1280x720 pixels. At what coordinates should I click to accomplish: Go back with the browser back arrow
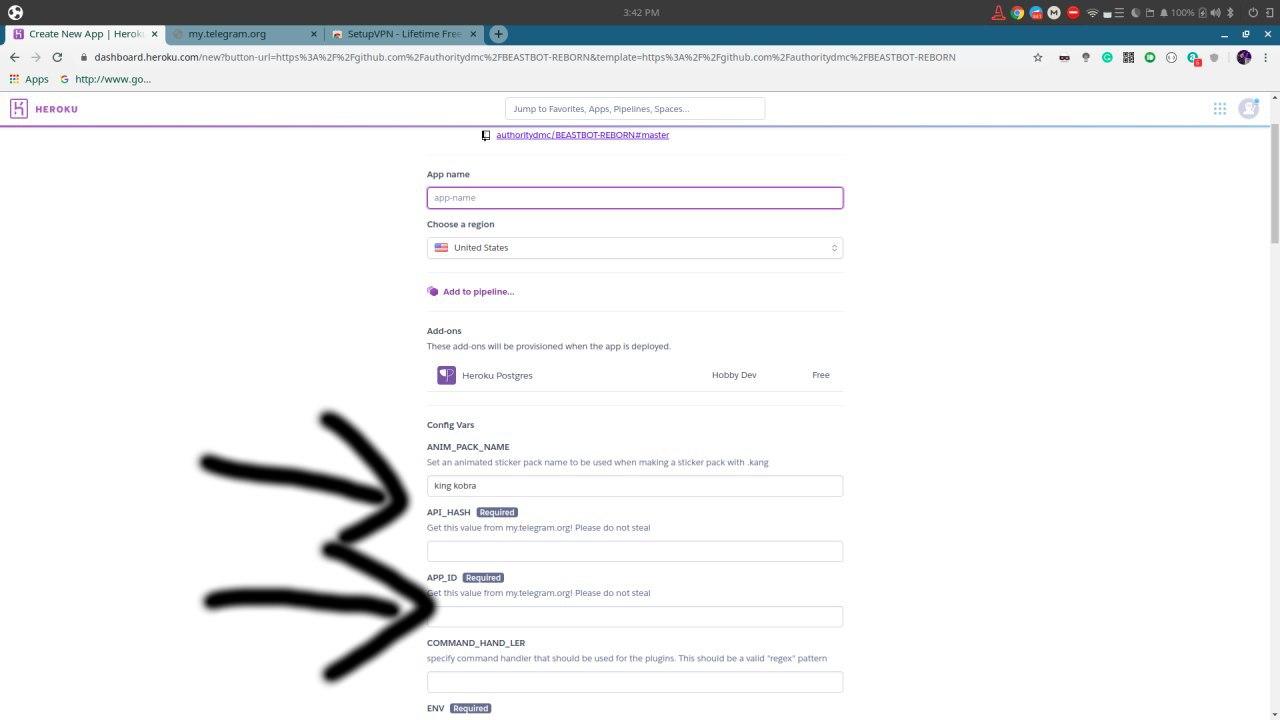tap(14, 57)
